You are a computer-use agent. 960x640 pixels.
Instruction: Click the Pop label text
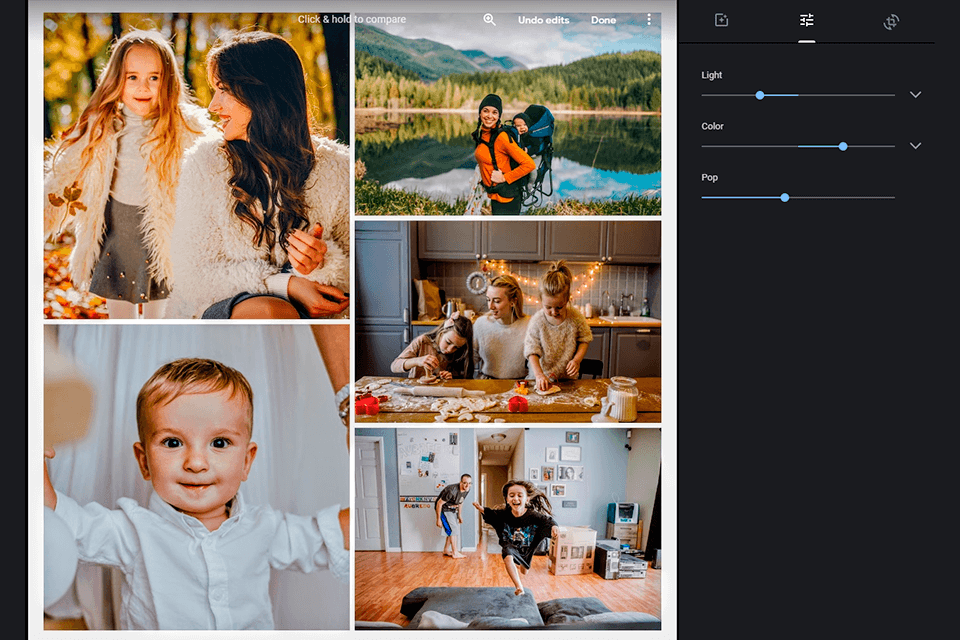709,177
